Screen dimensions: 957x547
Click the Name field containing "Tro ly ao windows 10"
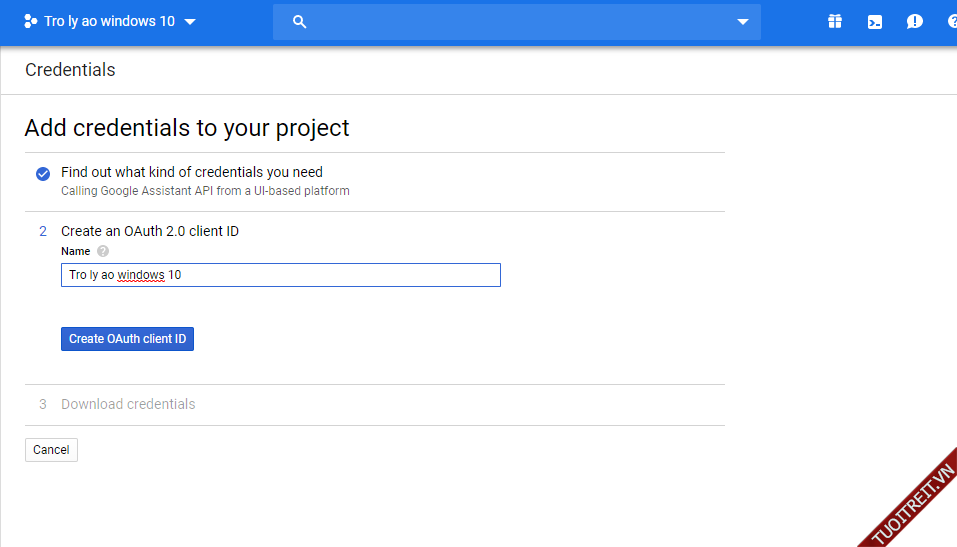point(280,275)
